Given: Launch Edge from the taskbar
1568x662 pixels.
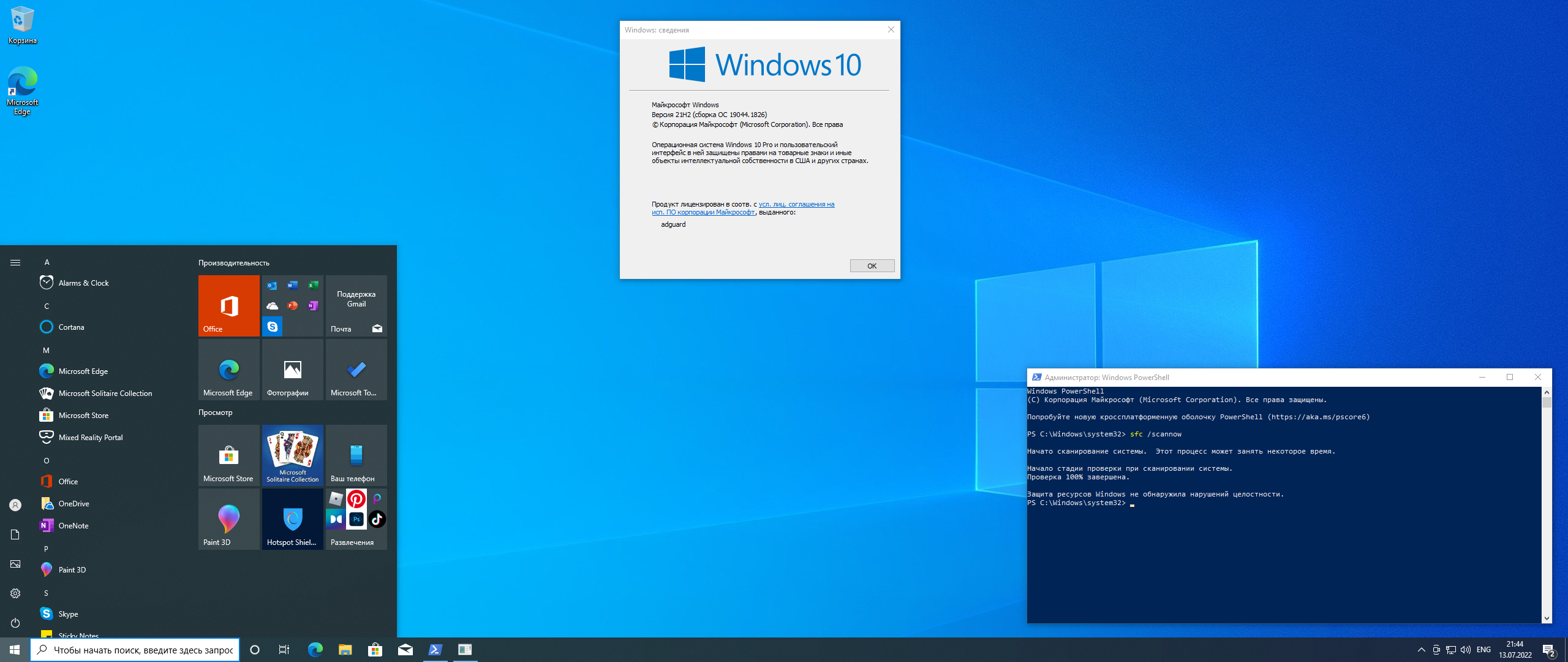Looking at the screenshot, I should [x=315, y=650].
